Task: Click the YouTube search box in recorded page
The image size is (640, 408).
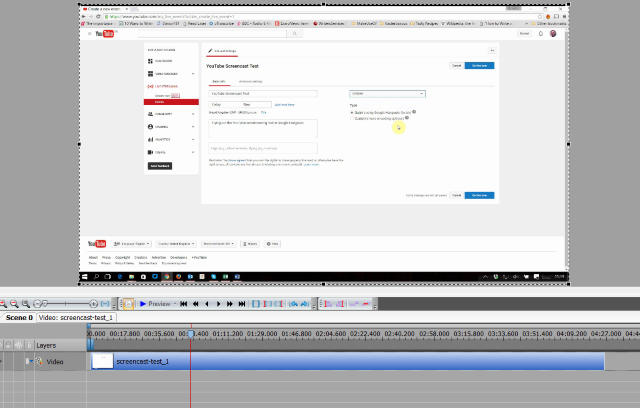Action: point(212,33)
